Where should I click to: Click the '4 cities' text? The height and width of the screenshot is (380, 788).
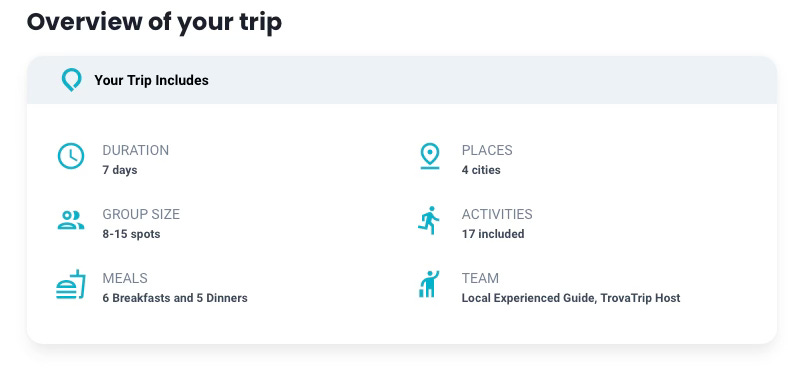pos(481,170)
